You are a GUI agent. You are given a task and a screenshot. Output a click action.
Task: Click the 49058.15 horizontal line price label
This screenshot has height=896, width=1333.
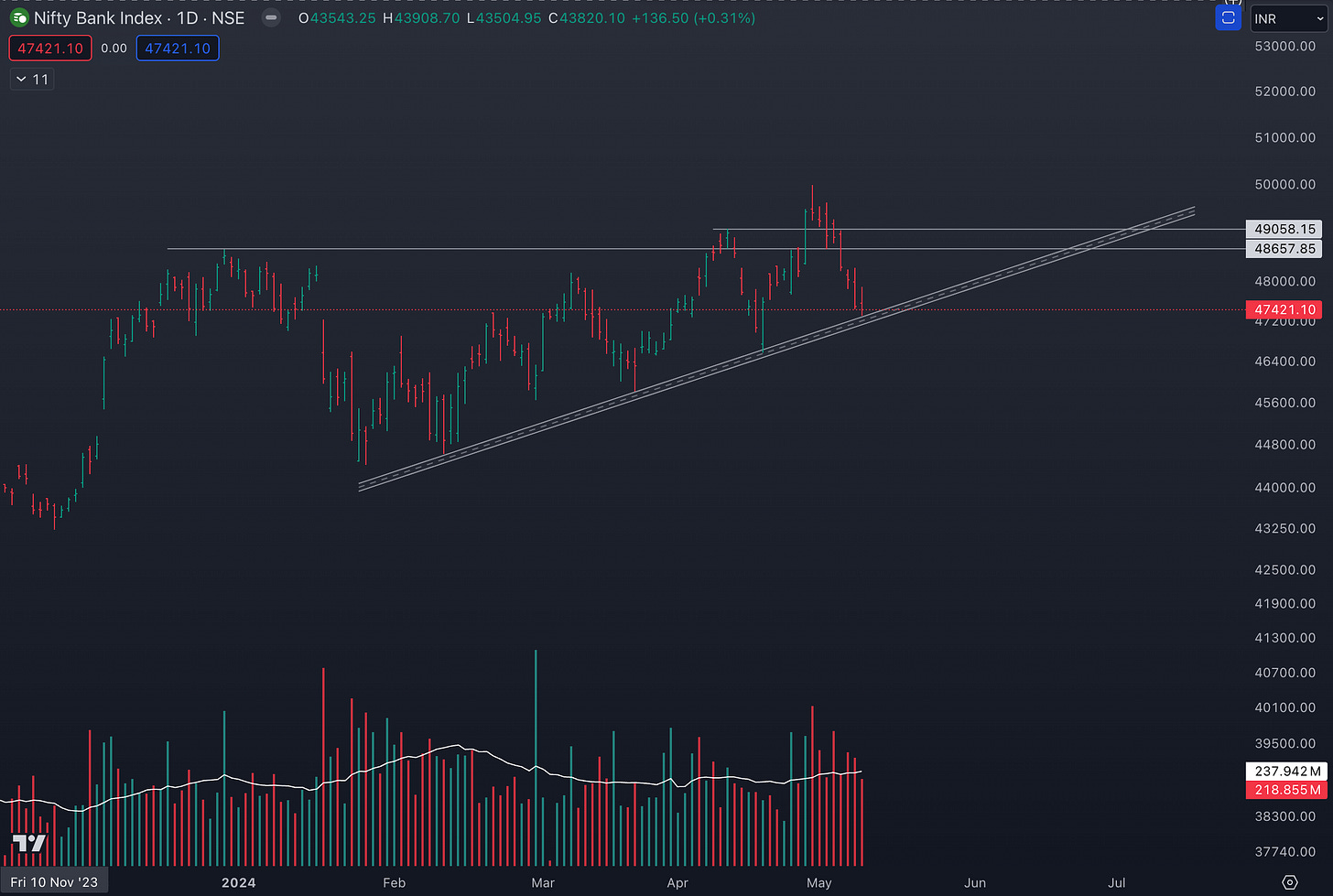click(1284, 229)
